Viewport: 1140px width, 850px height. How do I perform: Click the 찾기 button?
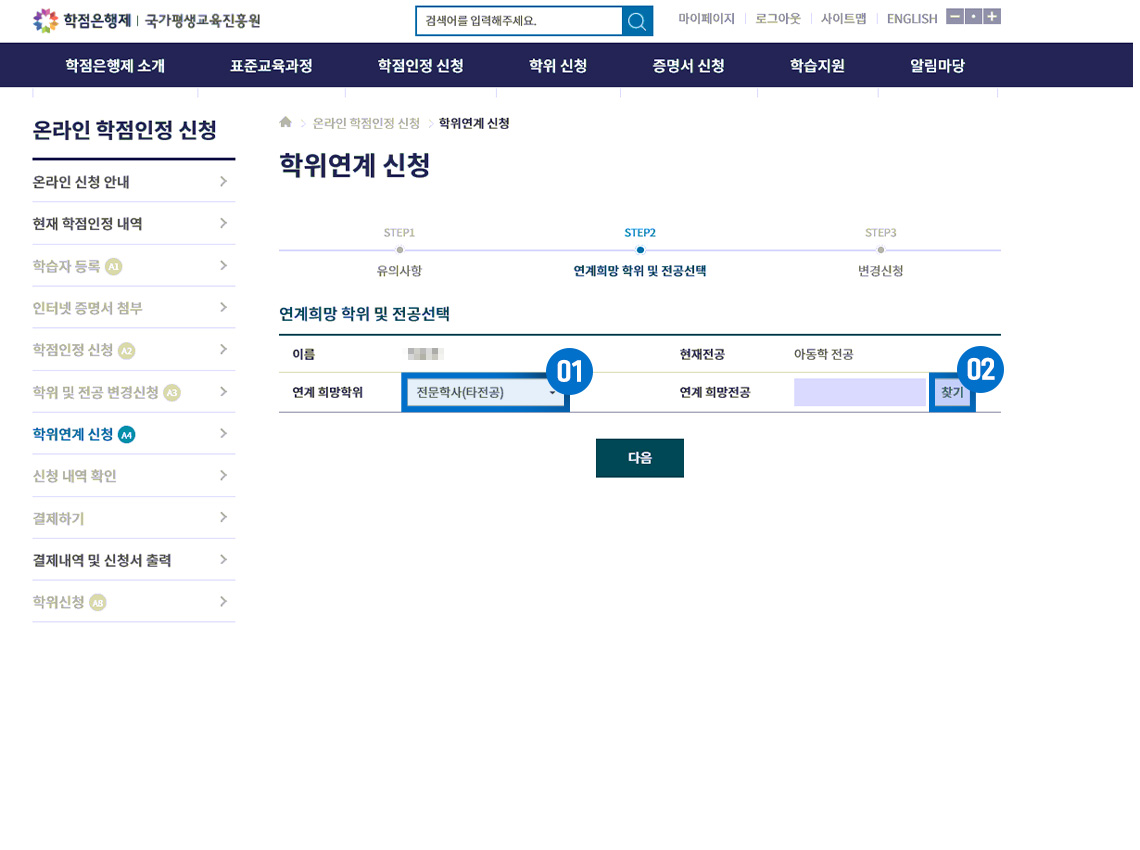point(952,393)
